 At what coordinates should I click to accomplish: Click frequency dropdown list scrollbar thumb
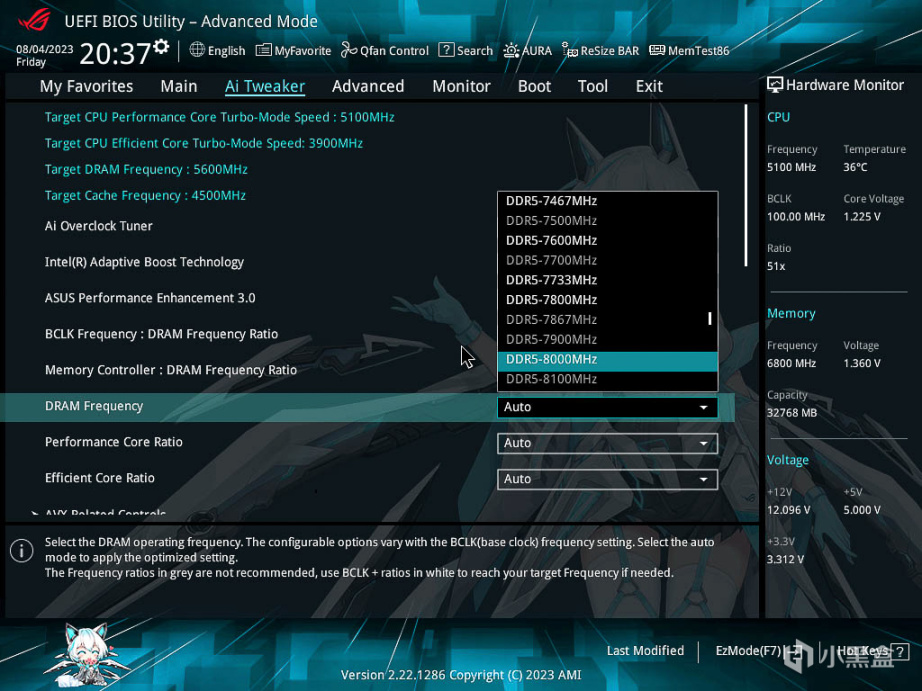(x=710, y=318)
